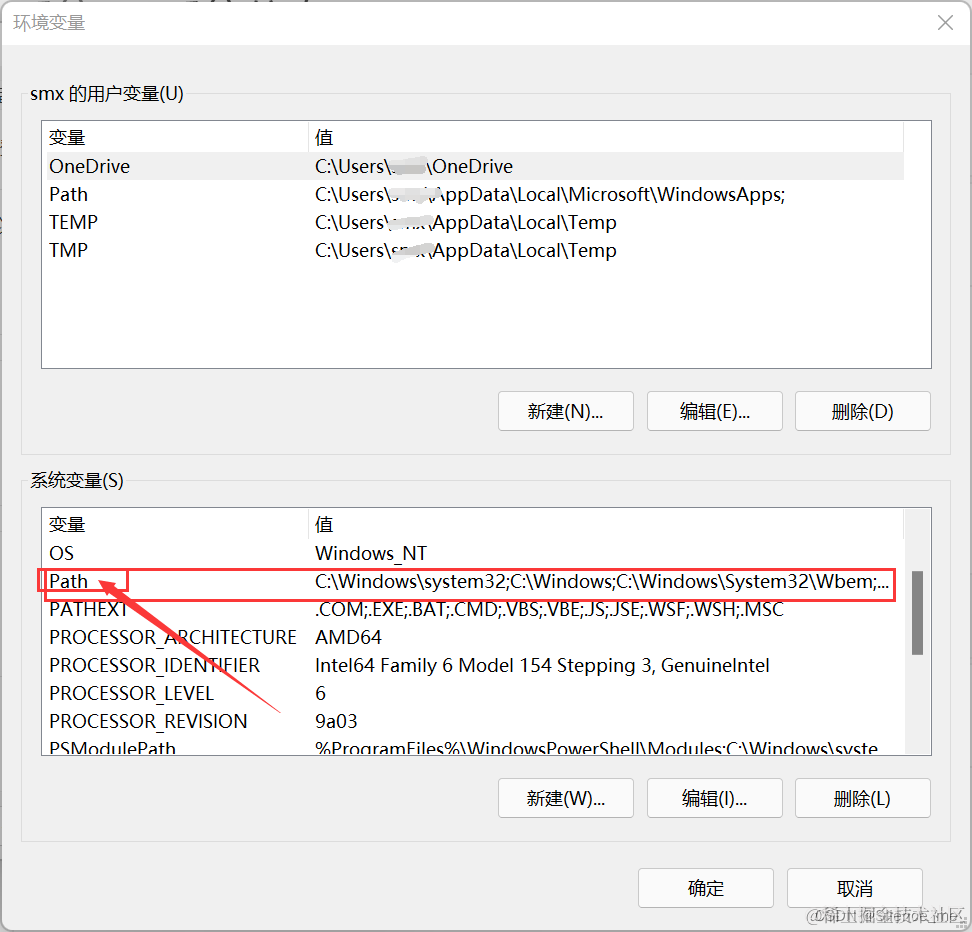Click user variables 变量 column header
The width and height of the screenshot is (972, 932).
177,137
